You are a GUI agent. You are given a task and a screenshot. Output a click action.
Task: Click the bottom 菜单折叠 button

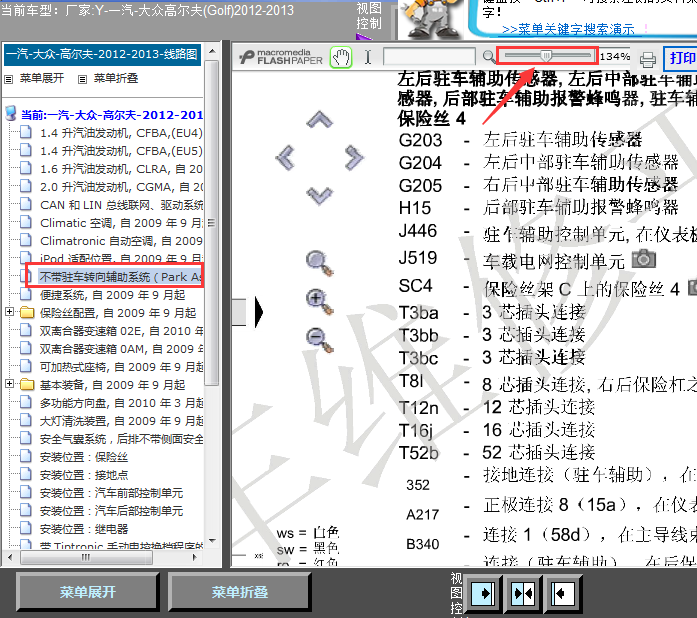239,592
